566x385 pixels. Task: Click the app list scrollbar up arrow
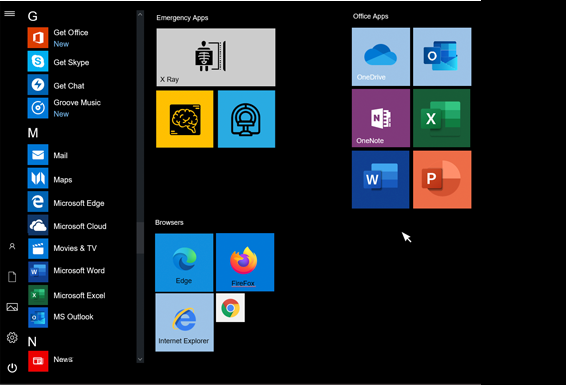click(x=140, y=14)
